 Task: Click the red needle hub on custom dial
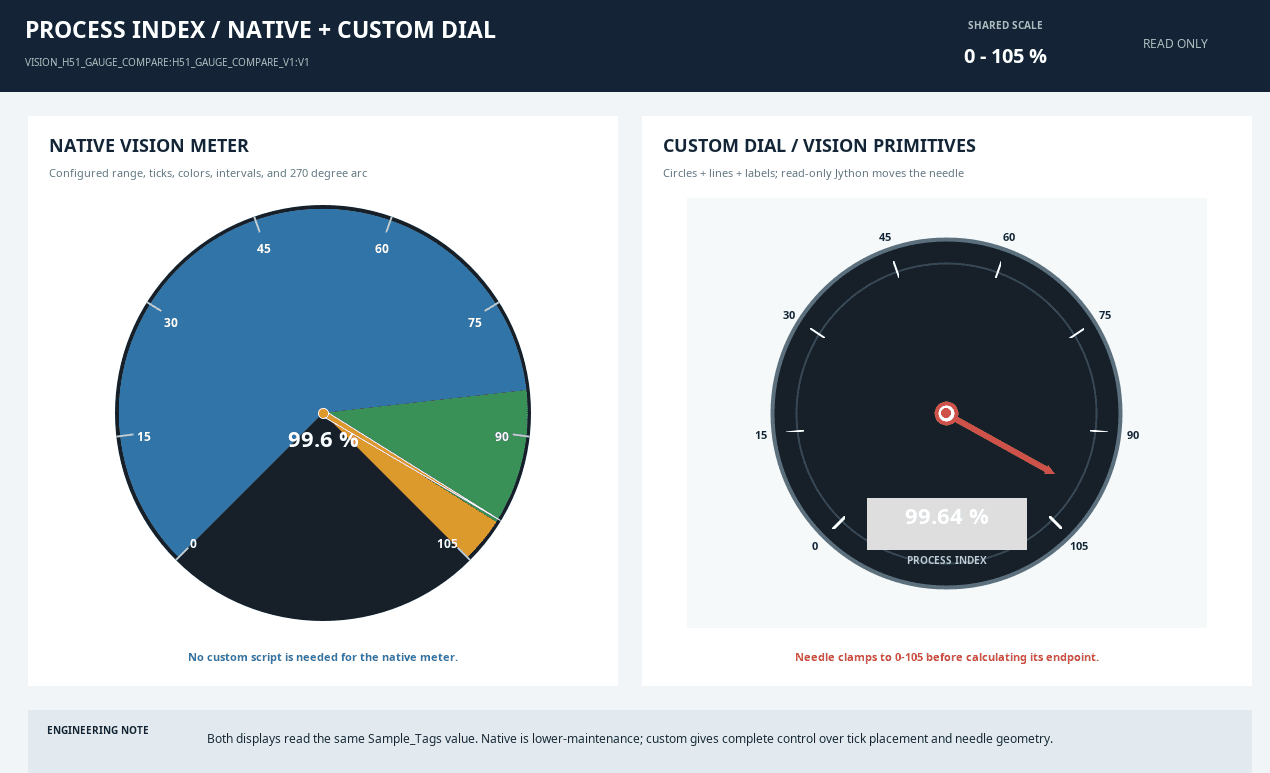(x=946, y=413)
